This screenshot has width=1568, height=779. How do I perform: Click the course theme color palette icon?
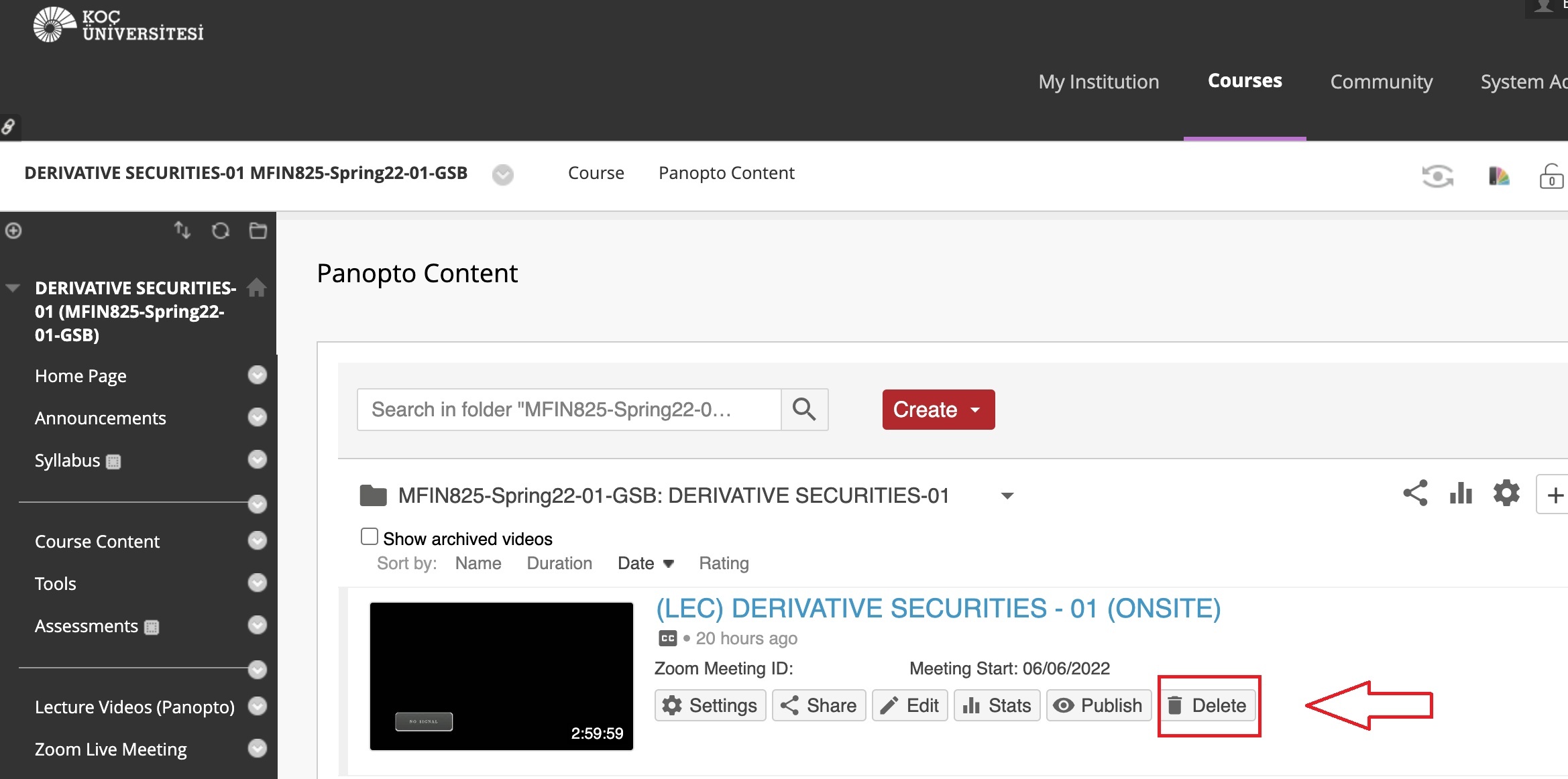[1498, 176]
